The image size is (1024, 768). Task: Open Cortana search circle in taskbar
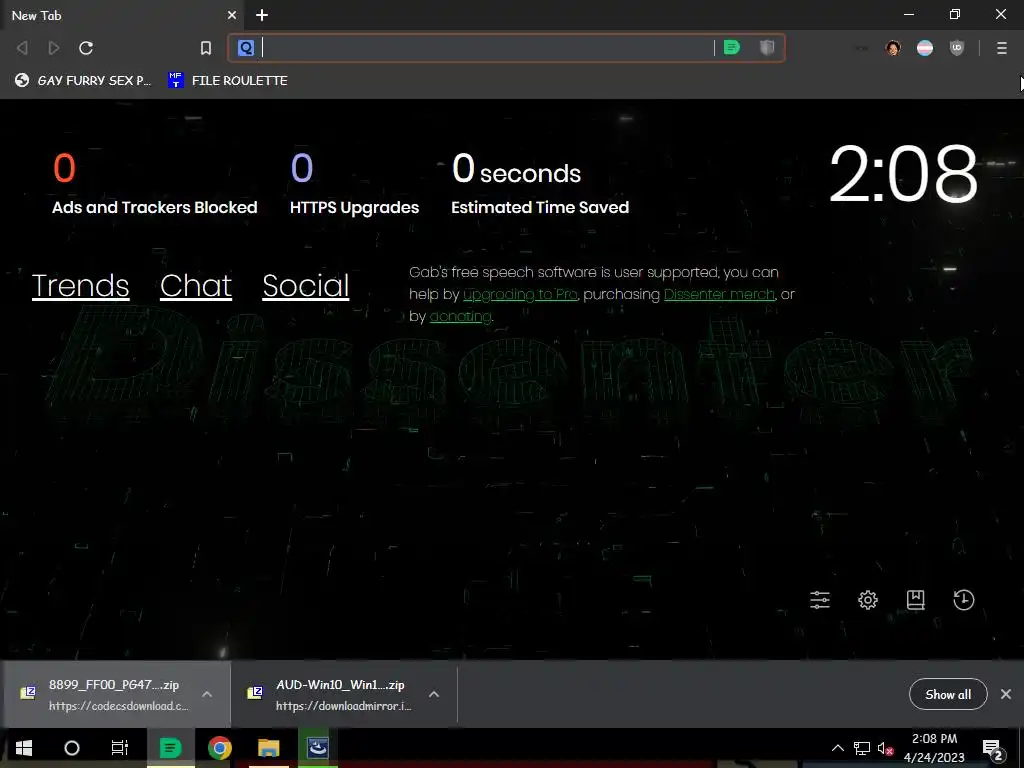(72, 748)
